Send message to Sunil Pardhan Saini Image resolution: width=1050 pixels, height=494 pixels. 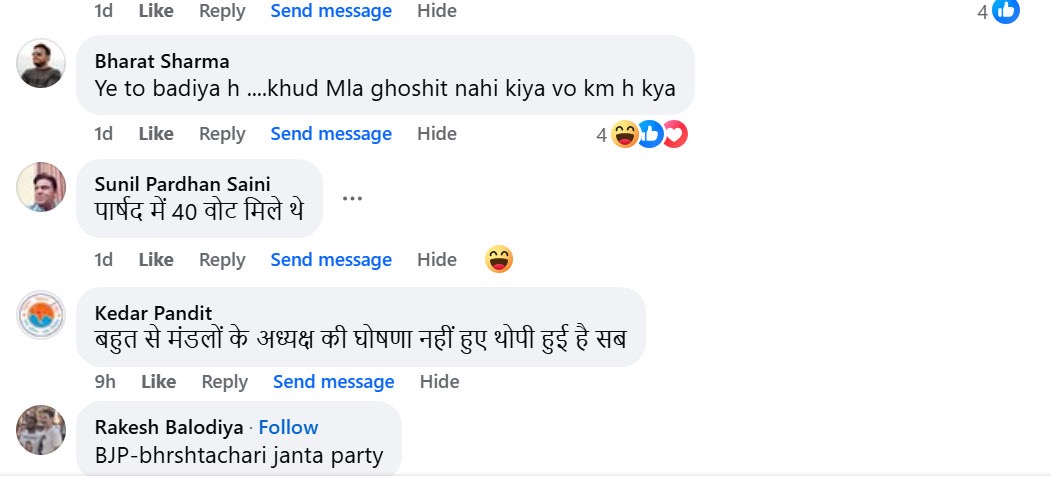point(331,260)
